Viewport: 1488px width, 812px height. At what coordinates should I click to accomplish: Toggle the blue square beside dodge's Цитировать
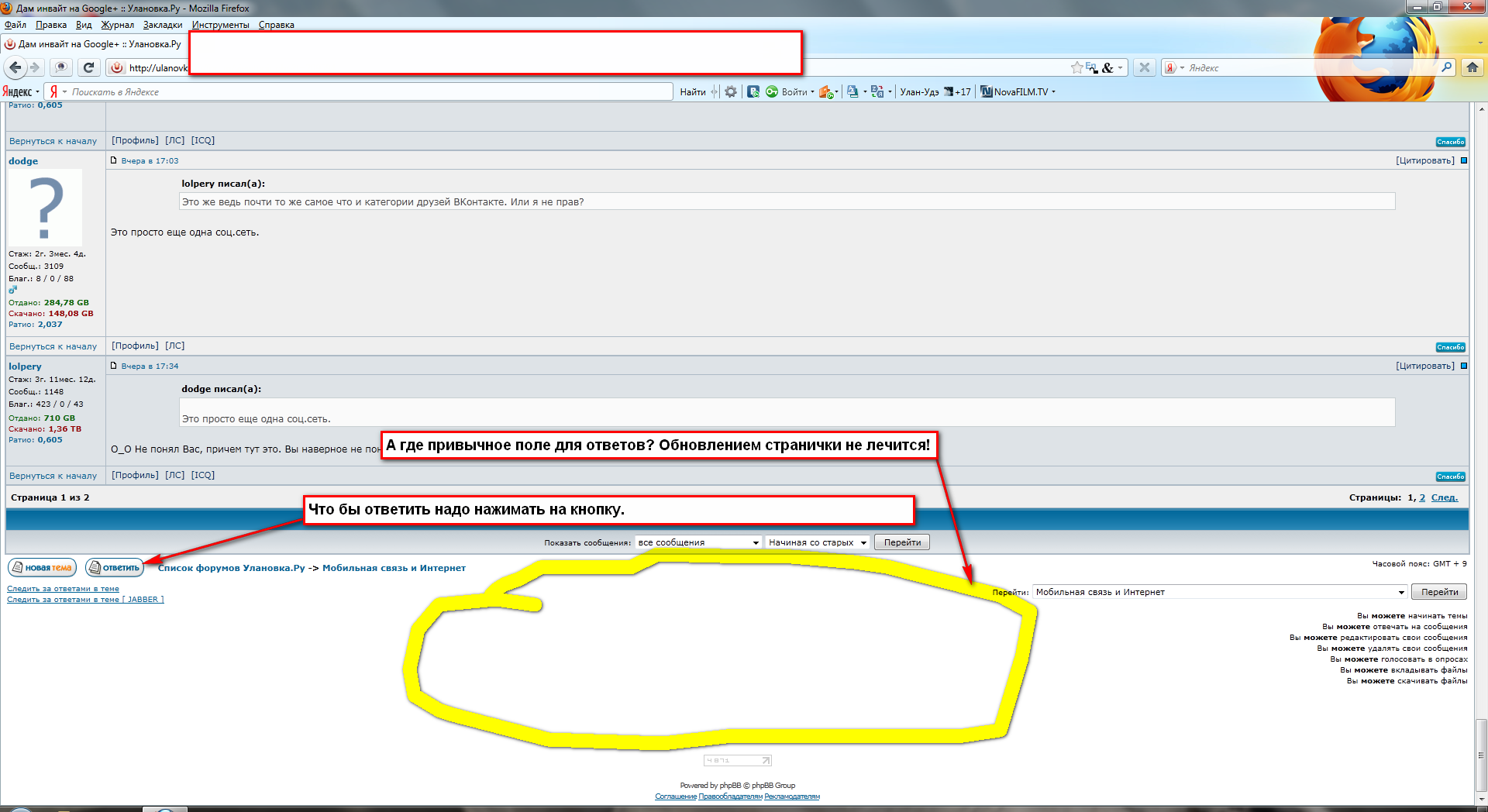tap(1464, 160)
